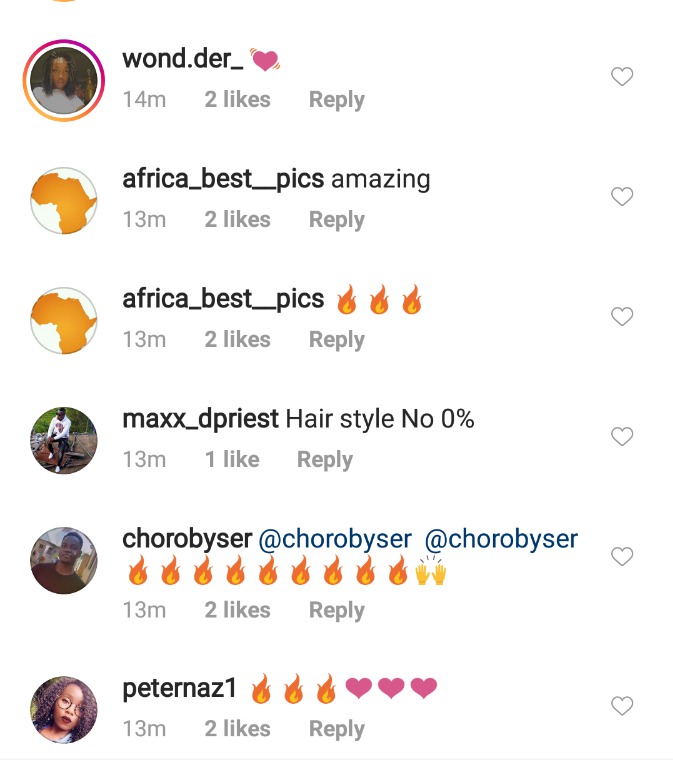Like the maxx_dpriest comment
Screen dimensions: 673x760
622,437
